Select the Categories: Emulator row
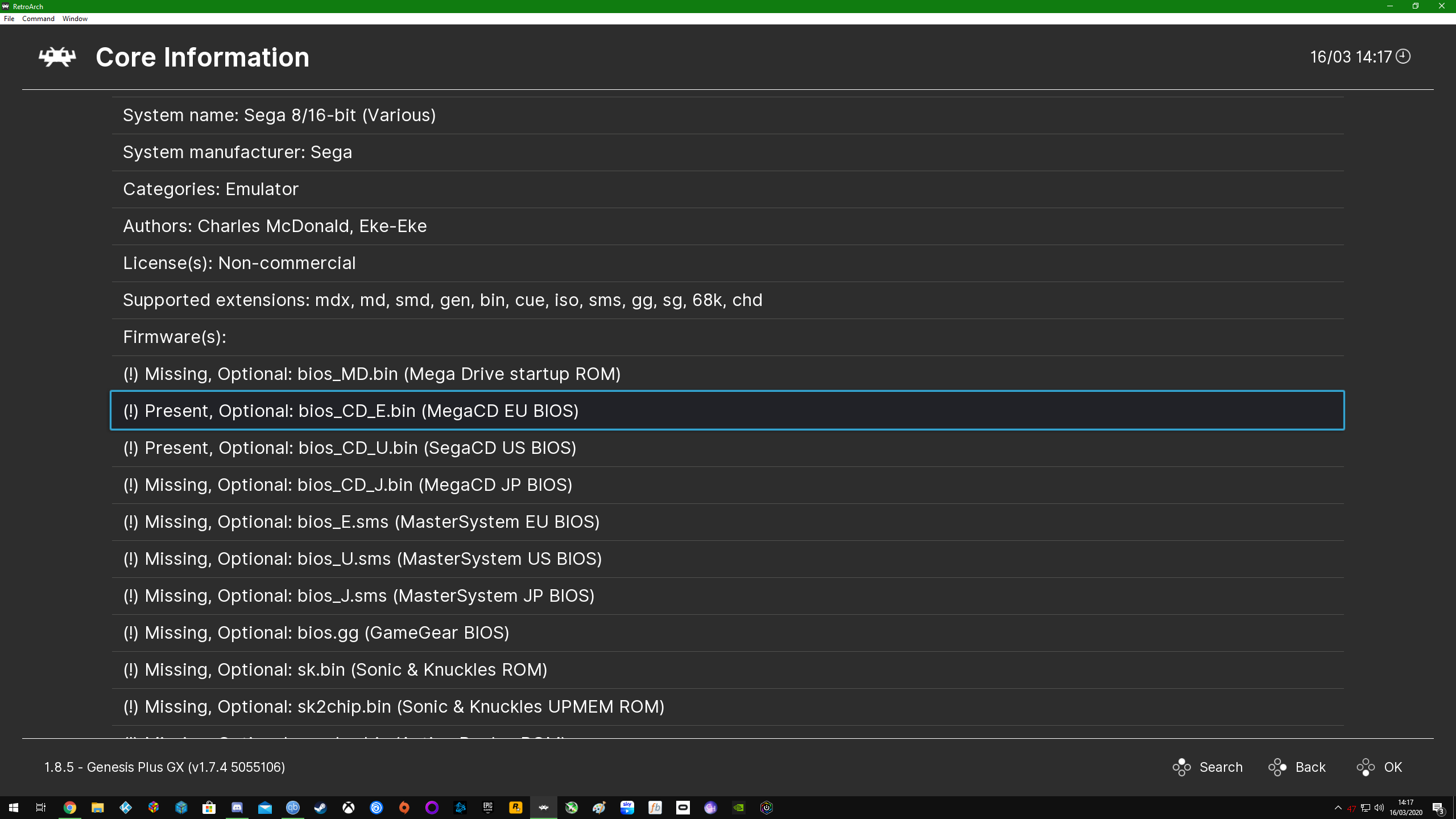 click(727, 189)
